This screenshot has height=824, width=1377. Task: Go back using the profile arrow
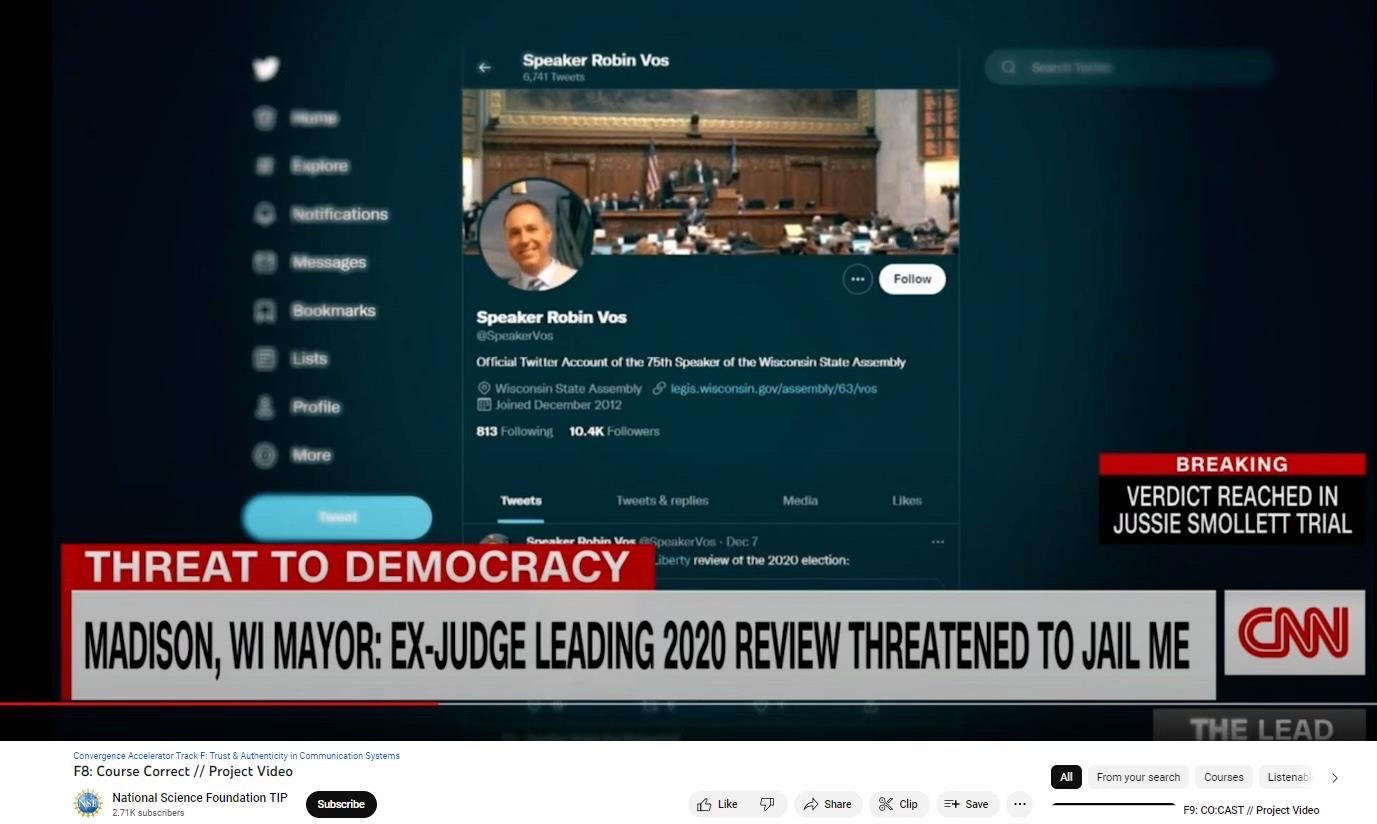[x=485, y=67]
